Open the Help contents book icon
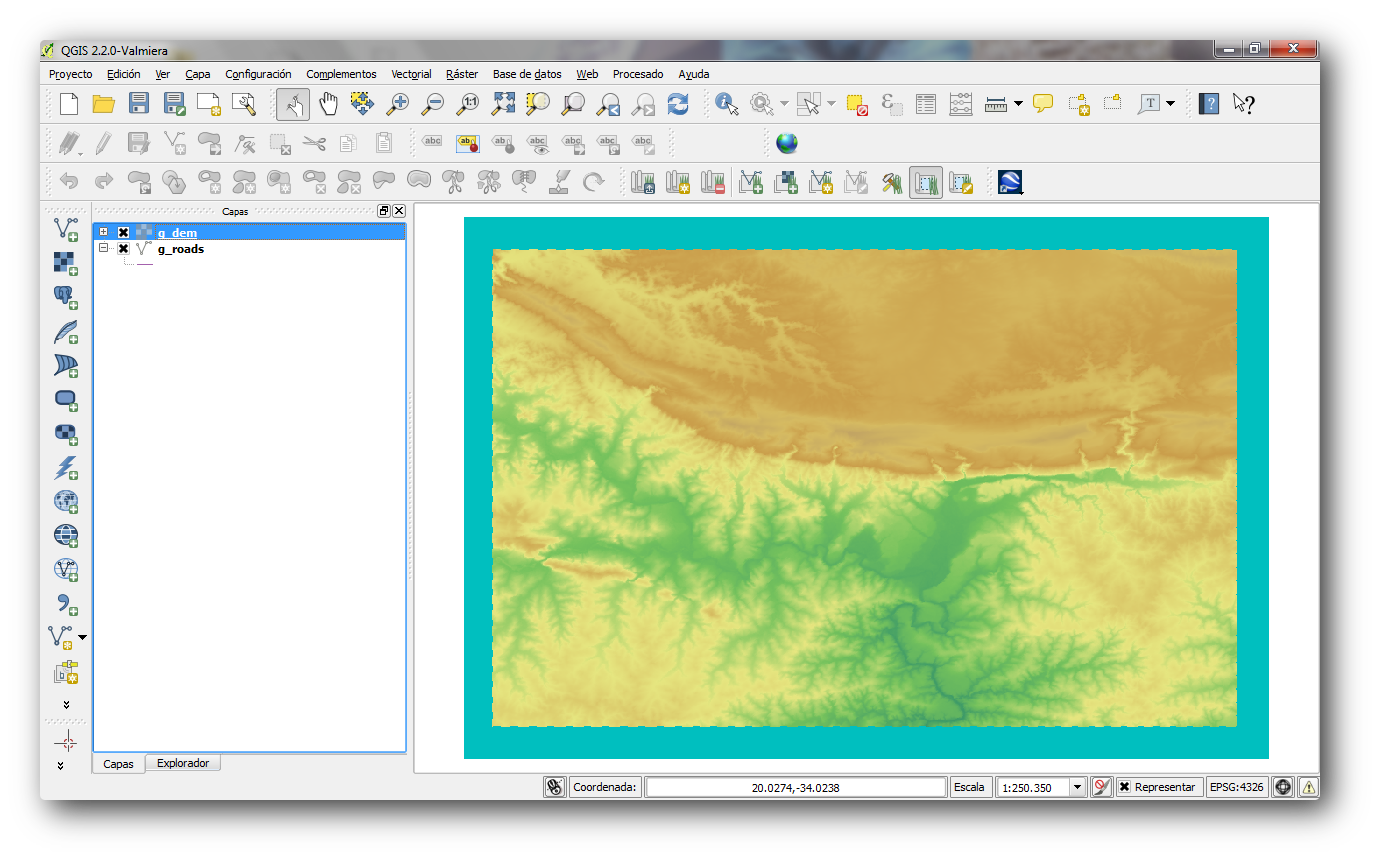This screenshot has height=860, width=1380. point(1209,103)
